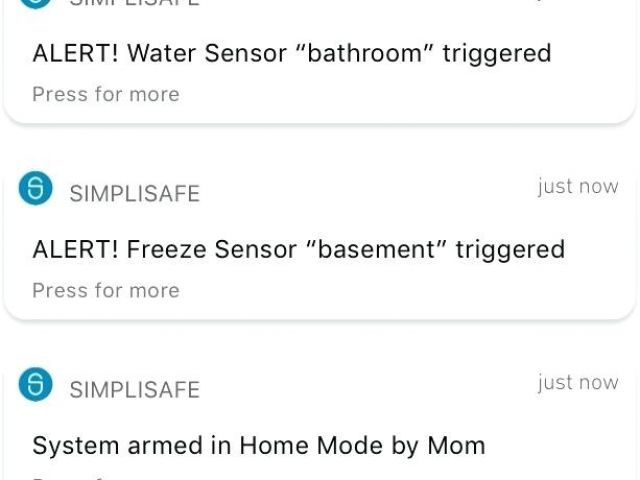
Task: Tap the cut-off SIMPLISAFE label on top notification
Action: [x=134, y=3]
